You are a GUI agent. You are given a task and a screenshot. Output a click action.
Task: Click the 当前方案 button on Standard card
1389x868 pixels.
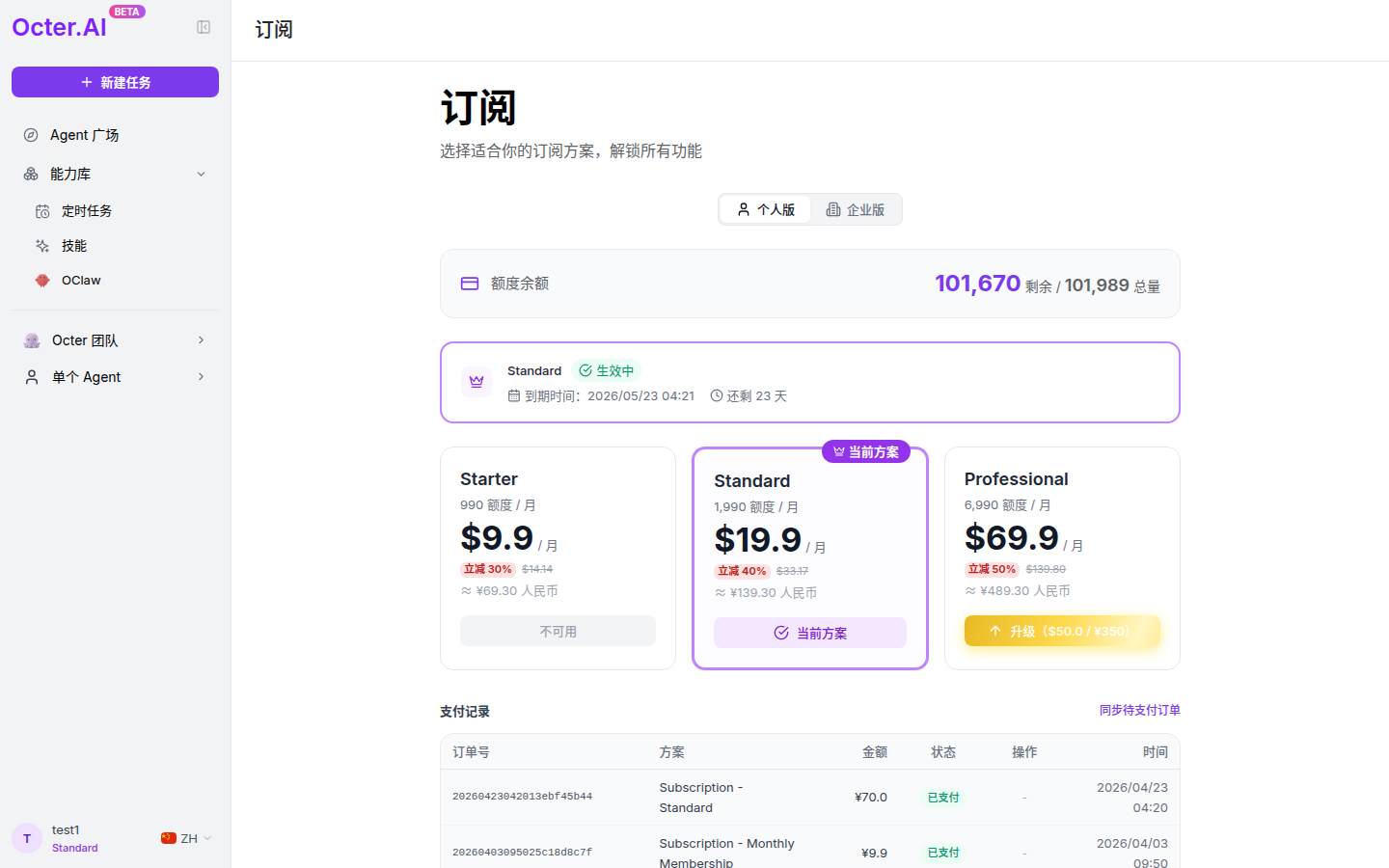coord(810,633)
